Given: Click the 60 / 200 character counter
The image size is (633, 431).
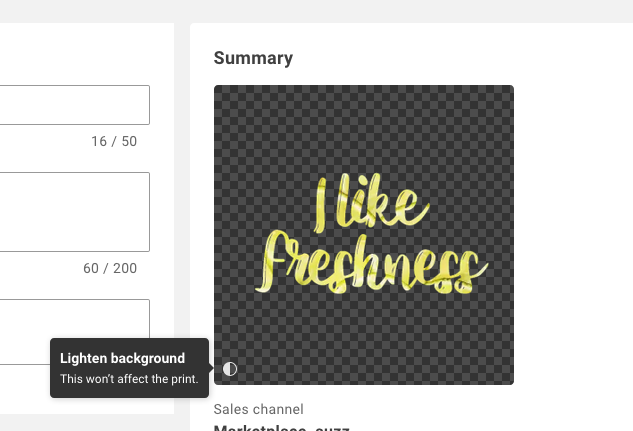Looking at the screenshot, I should pos(110,268).
